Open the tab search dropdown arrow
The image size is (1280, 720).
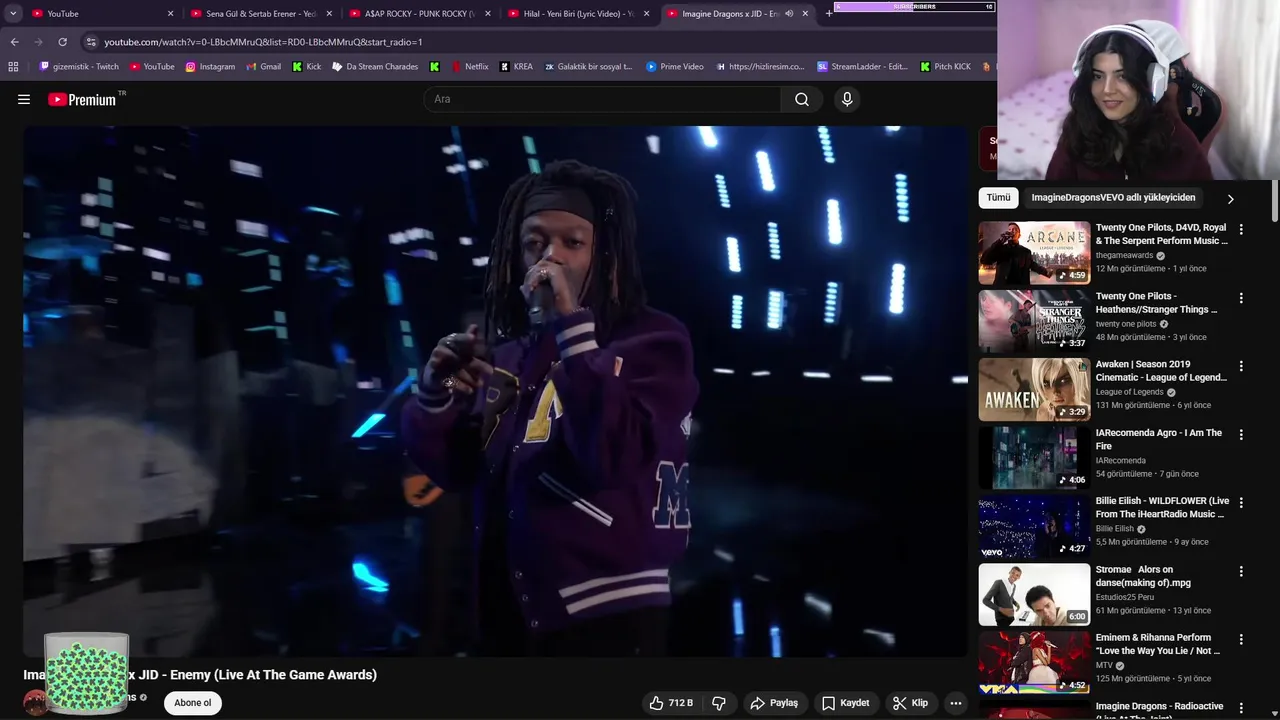[13, 13]
